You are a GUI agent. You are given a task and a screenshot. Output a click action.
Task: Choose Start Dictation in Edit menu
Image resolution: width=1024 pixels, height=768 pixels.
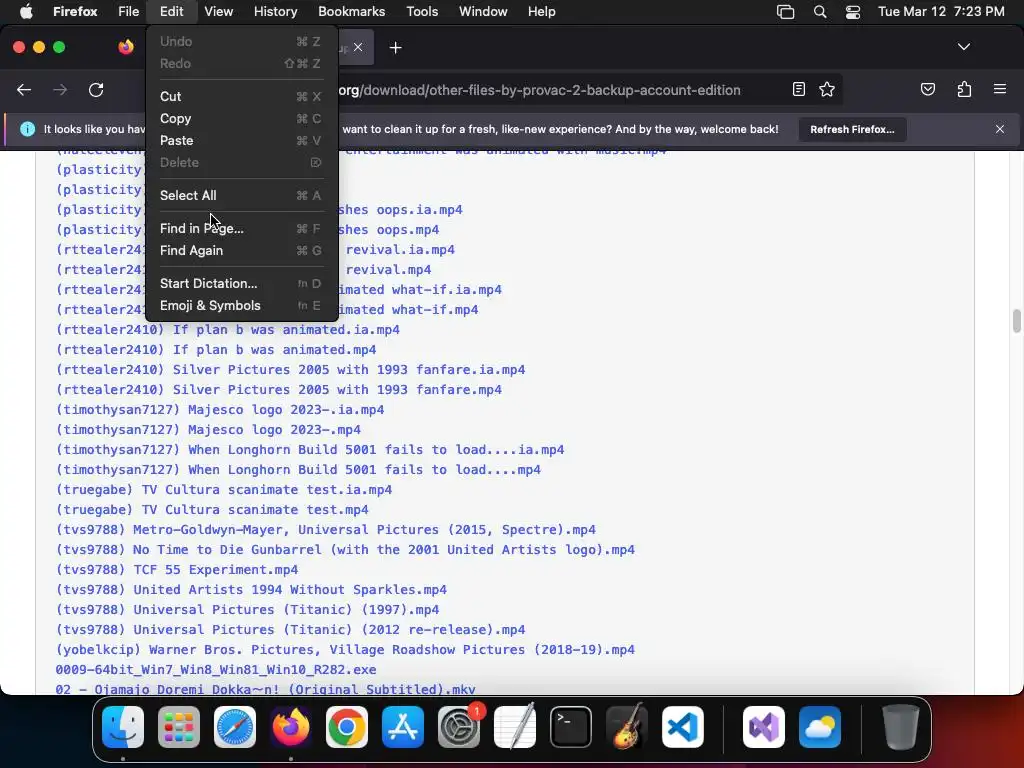(242, 283)
